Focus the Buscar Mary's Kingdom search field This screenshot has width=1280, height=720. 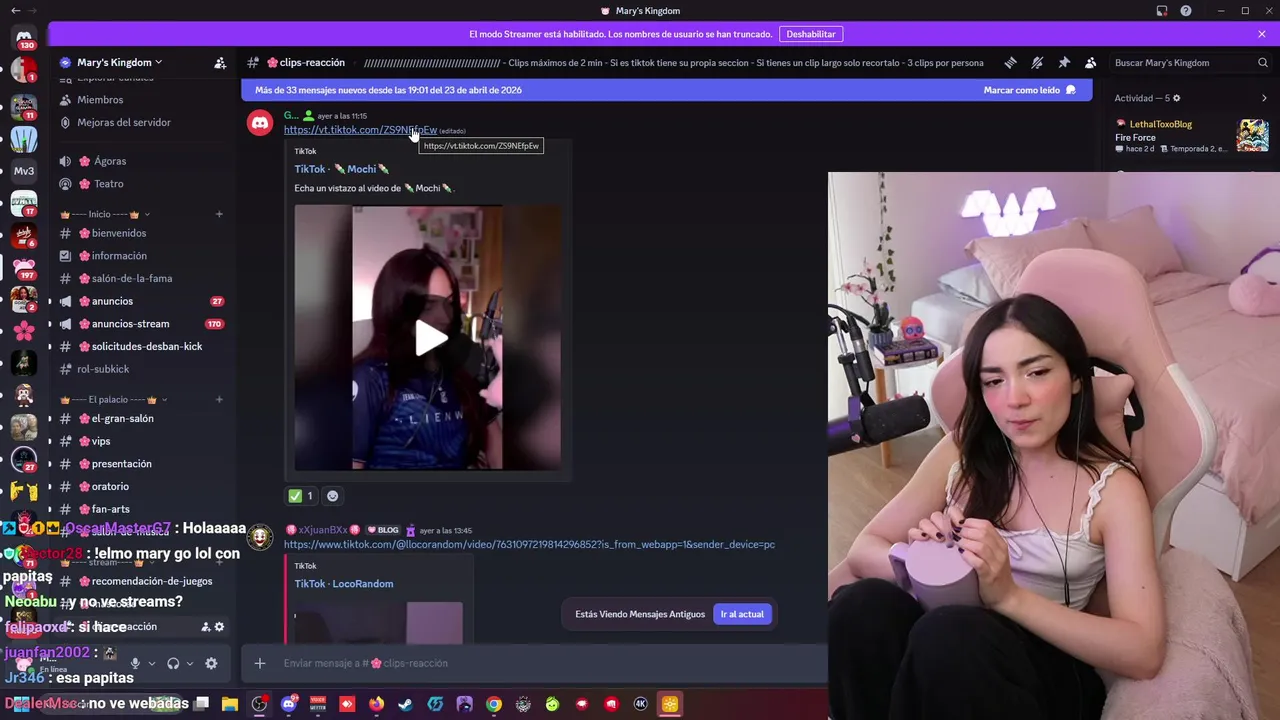[x=1190, y=62]
